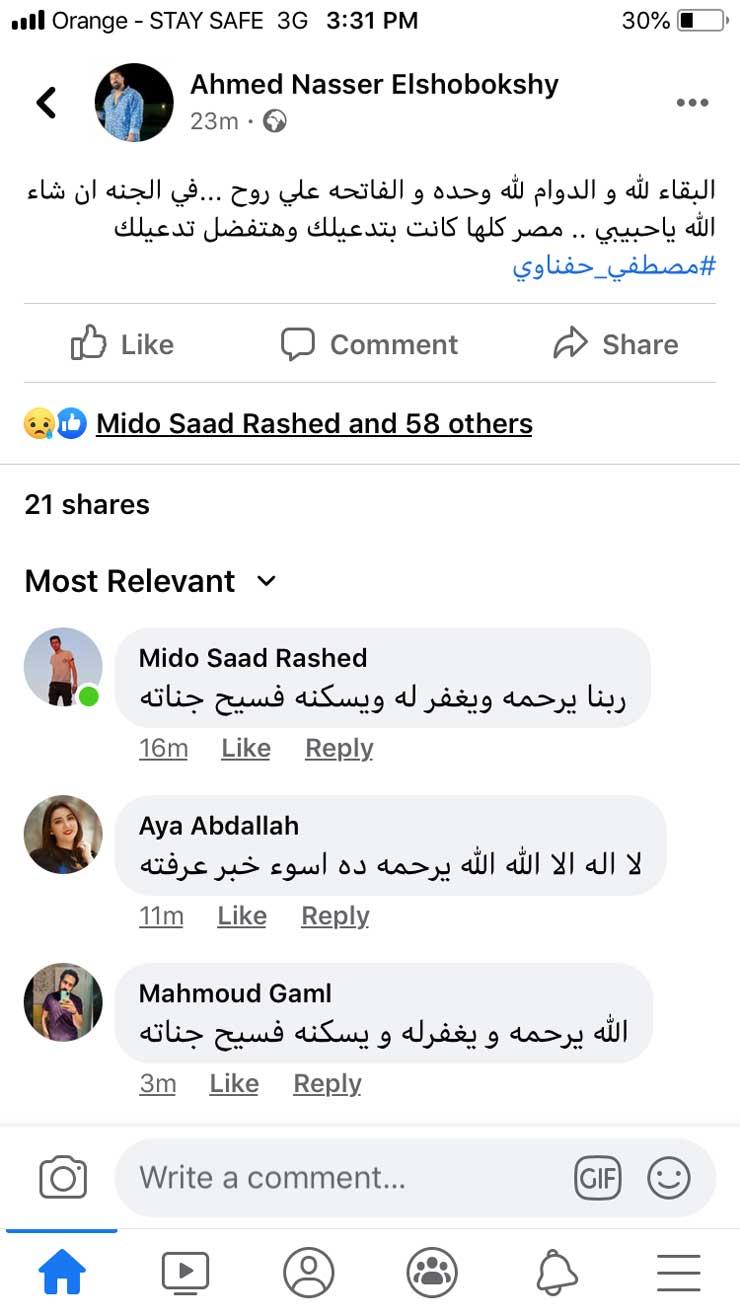Open the hamburger menu tab
This screenshot has width=740, height=1316.
(x=678, y=1273)
